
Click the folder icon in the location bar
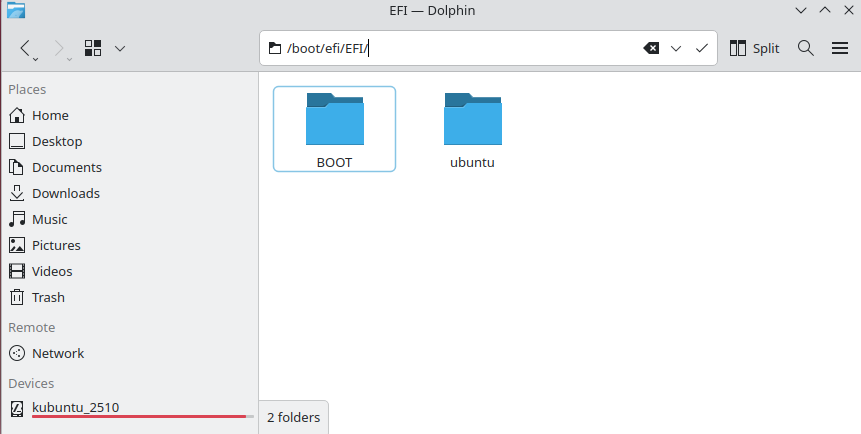(275, 48)
